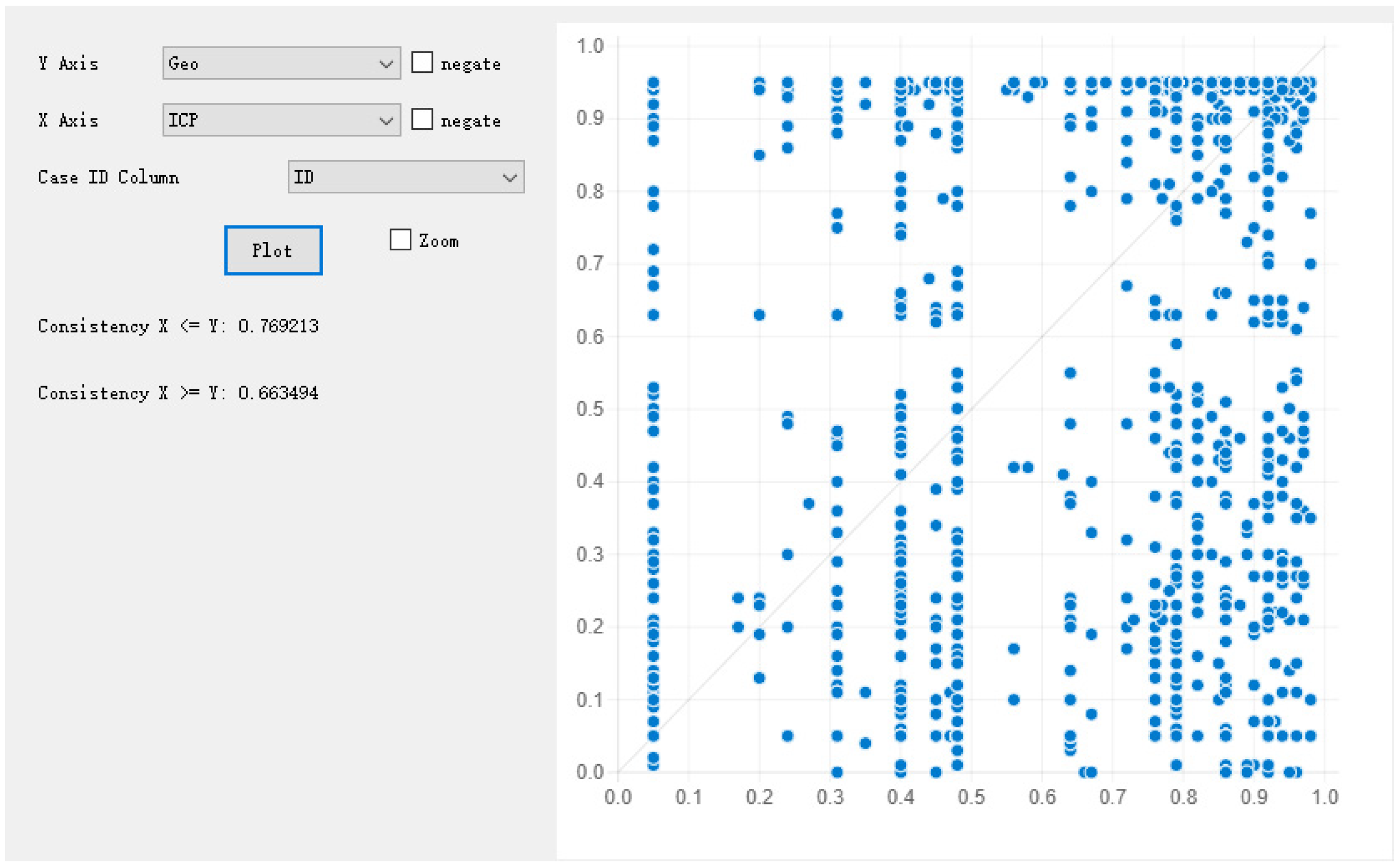
Task: Click the "X Axis" label text
Action: pos(68,120)
